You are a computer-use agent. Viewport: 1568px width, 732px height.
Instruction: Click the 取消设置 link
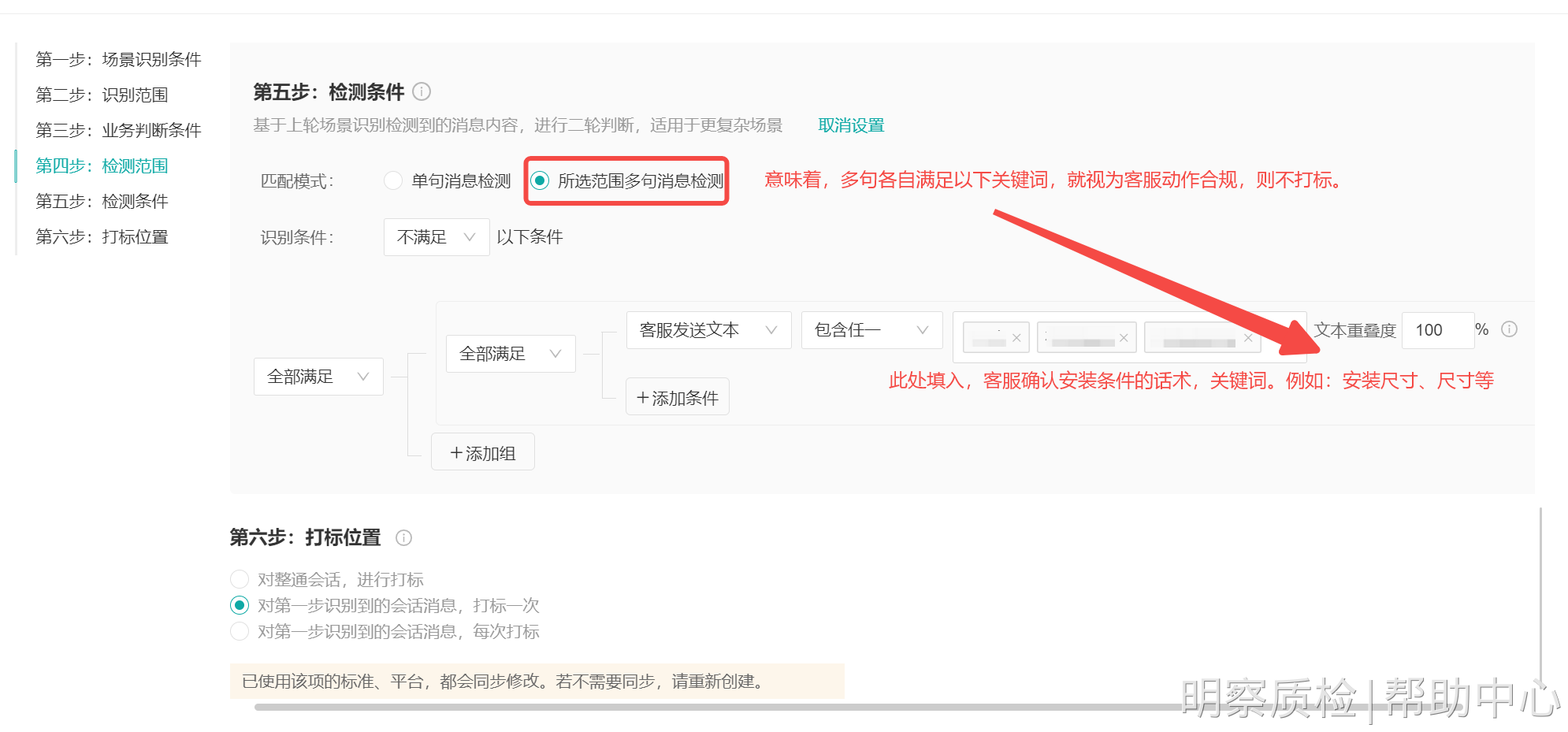851,125
